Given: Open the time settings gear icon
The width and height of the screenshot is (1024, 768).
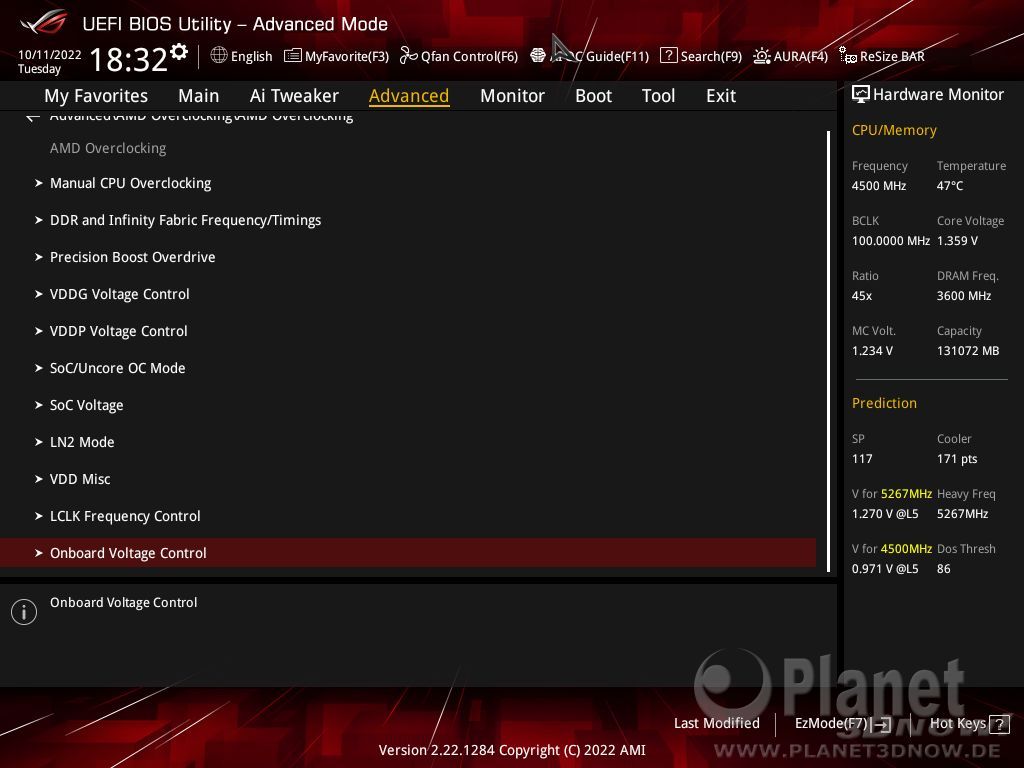Looking at the screenshot, I should tap(179, 51).
